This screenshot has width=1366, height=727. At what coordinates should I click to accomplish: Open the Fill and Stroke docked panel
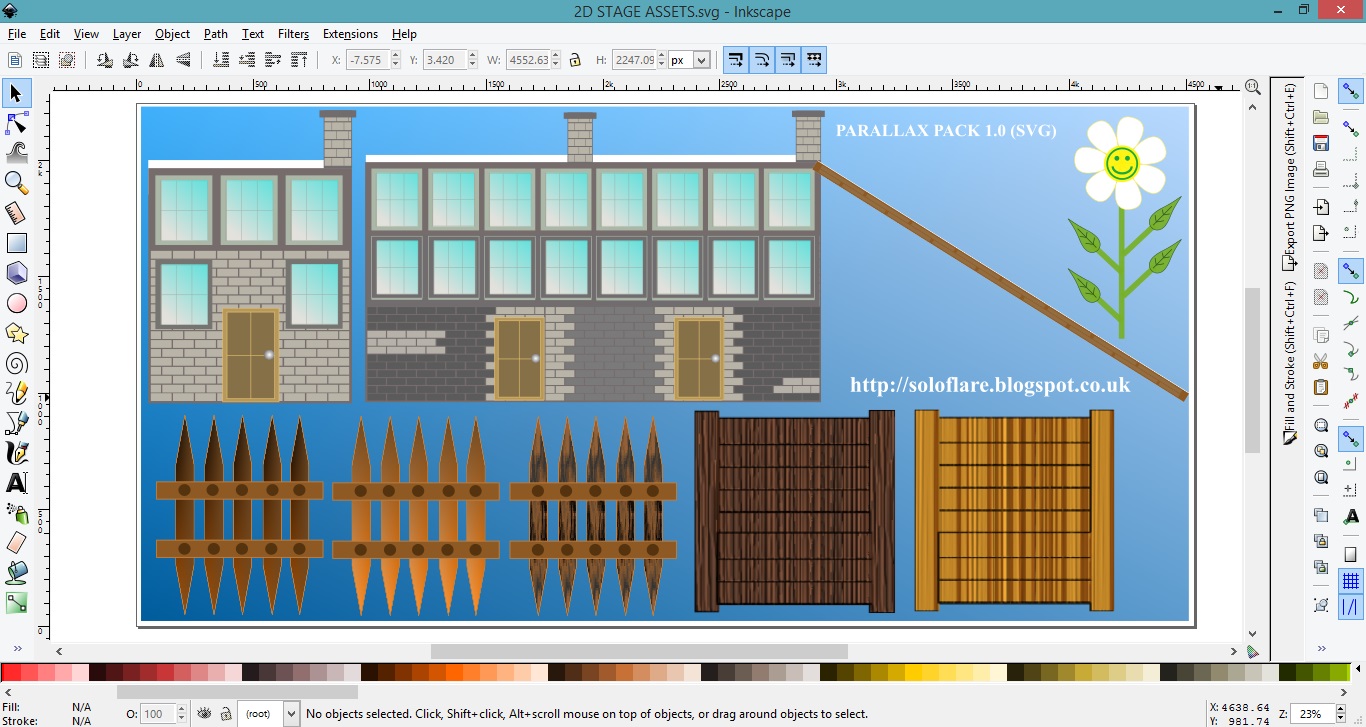coord(1290,361)
